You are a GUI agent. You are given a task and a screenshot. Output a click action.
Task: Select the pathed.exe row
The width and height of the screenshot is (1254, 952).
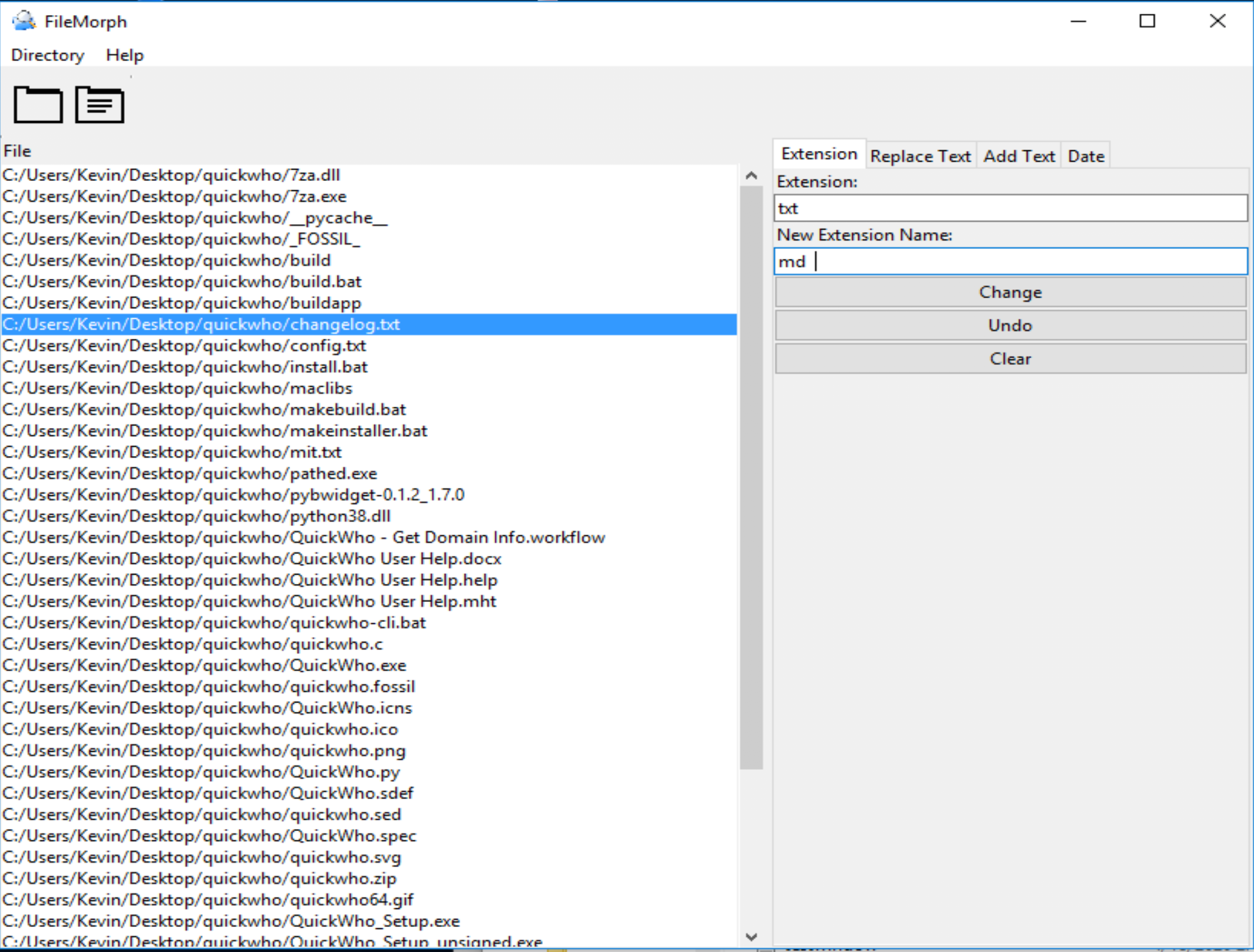point(369,474)
